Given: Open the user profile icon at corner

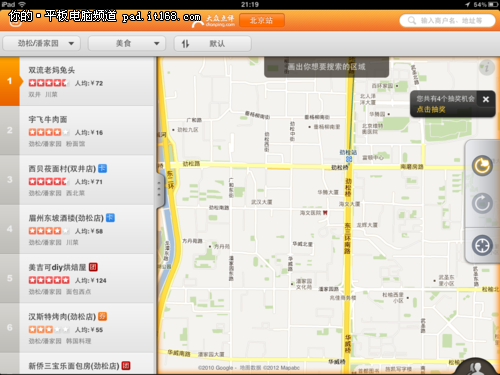Looking at the screenshot, I should (x=477, y=368).
